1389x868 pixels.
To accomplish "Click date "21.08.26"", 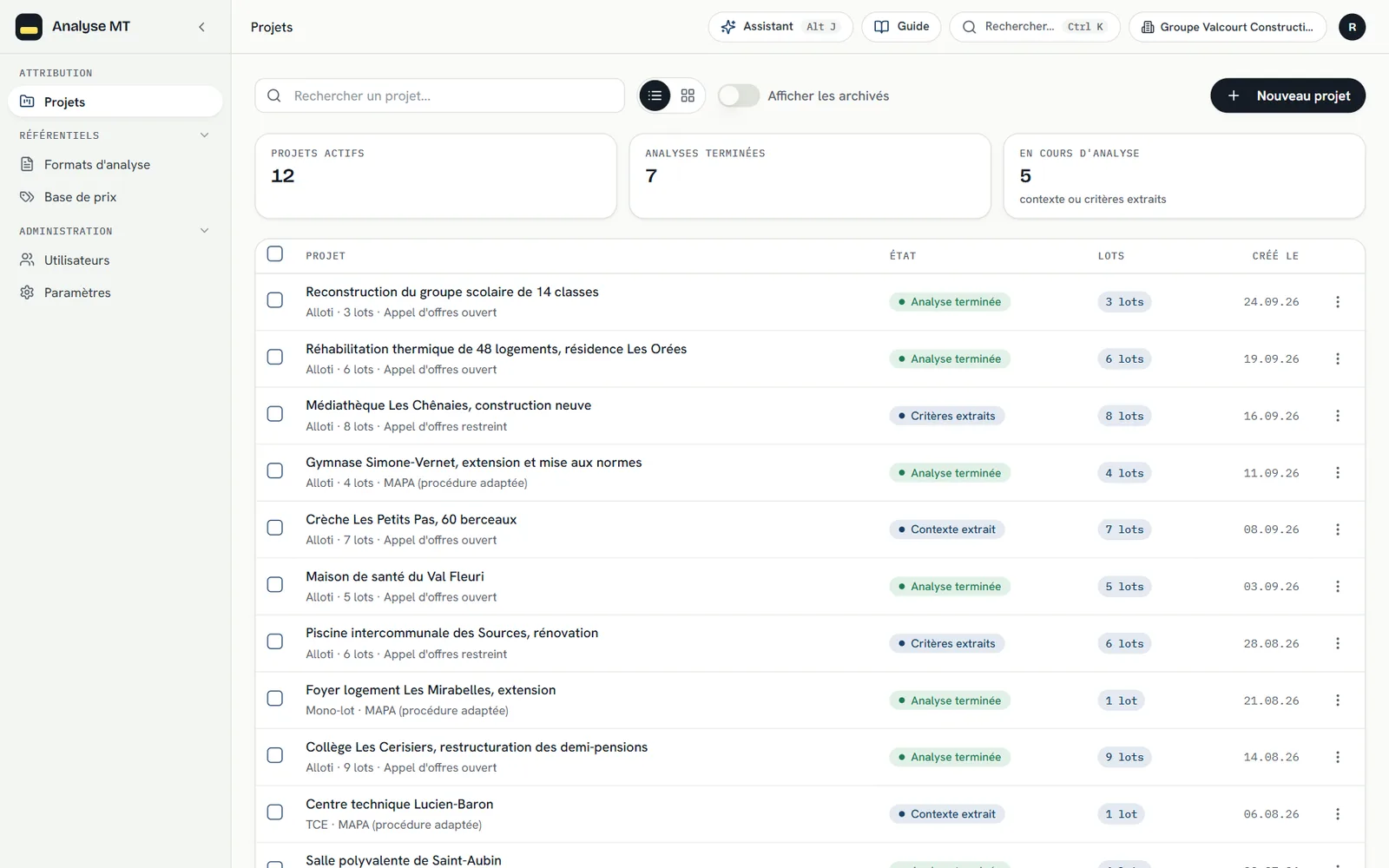I will [x=1271, y=700].
